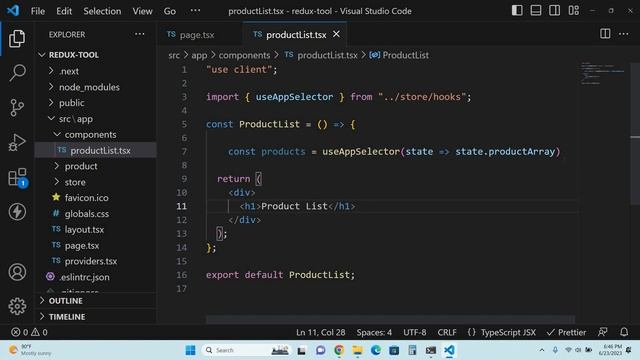This screenshot has width=640, height=360.
Task: Open the Thunder Client lightning icon
Action: 17,211
